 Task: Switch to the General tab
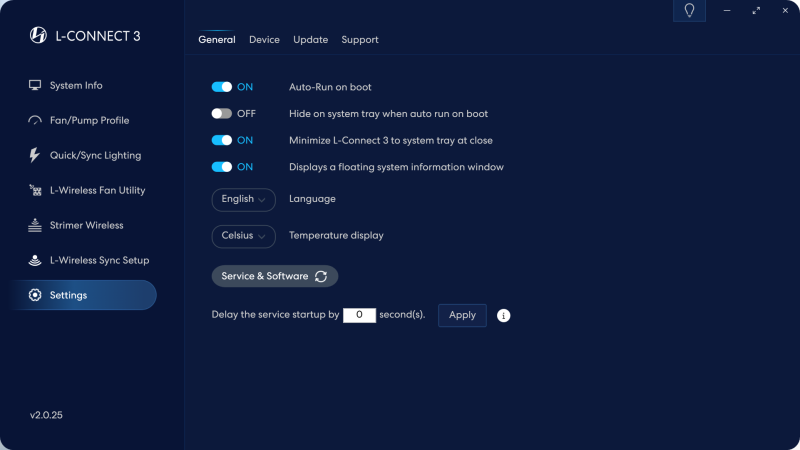point(217,39)
